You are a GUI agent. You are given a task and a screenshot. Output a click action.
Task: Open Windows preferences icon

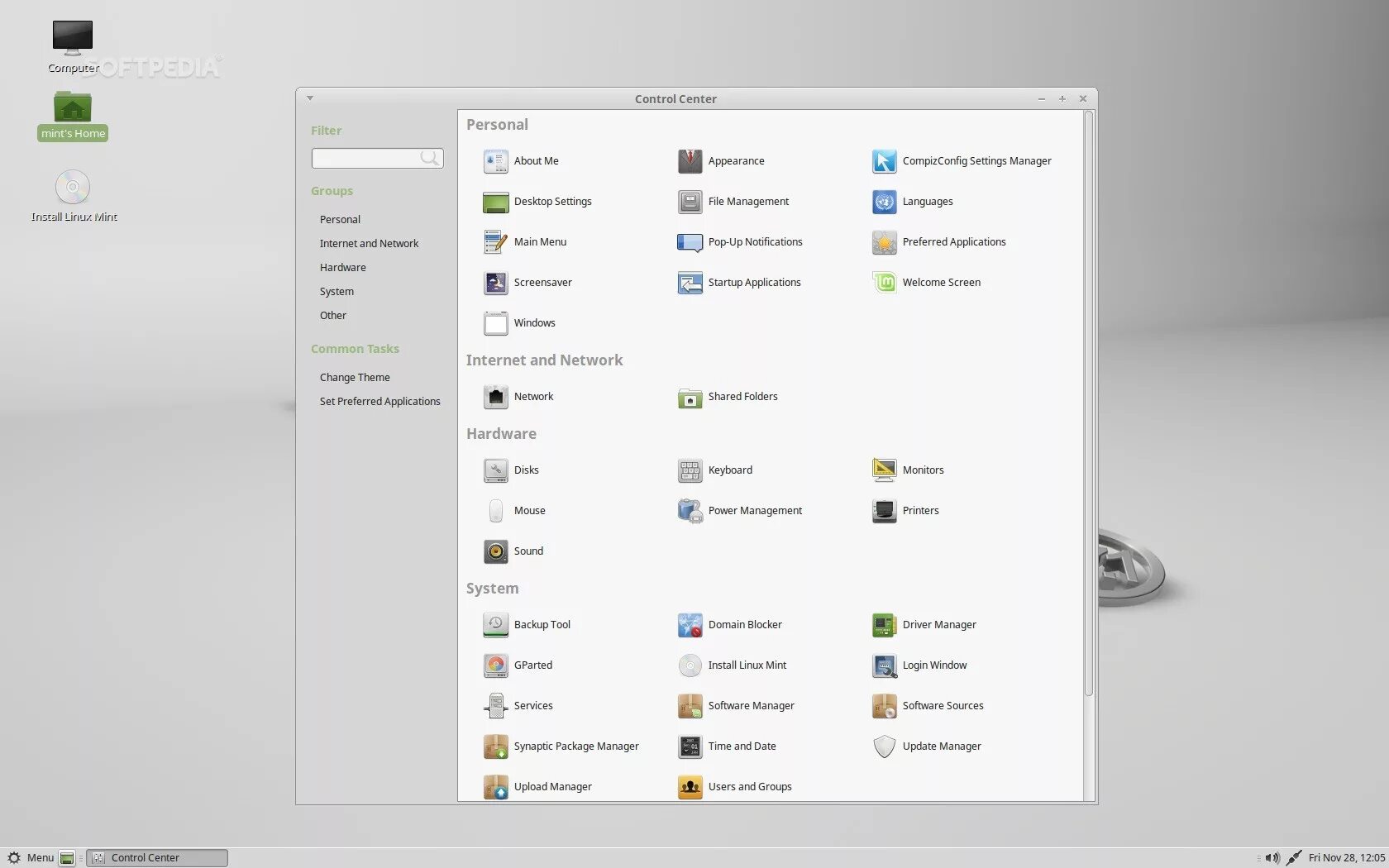coord(495,323)
